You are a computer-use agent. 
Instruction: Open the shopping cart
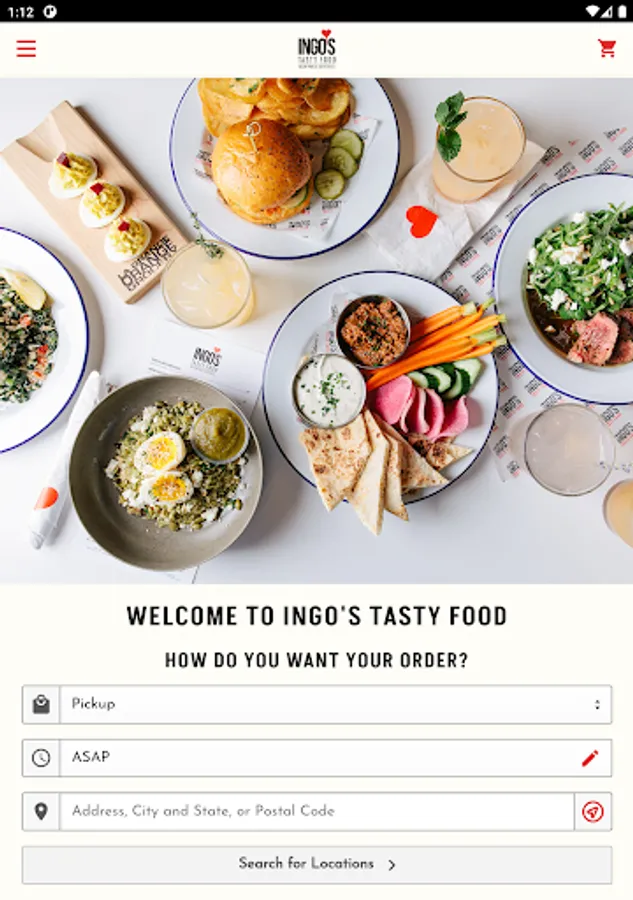[607, 49]
